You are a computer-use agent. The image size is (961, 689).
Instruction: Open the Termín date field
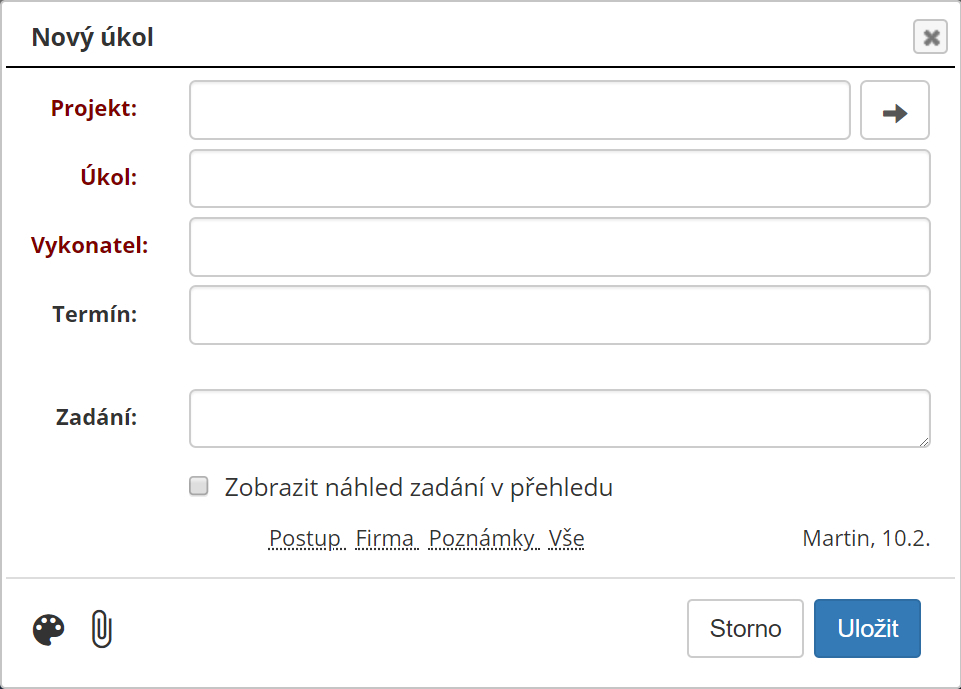click(x=560, y=315)
